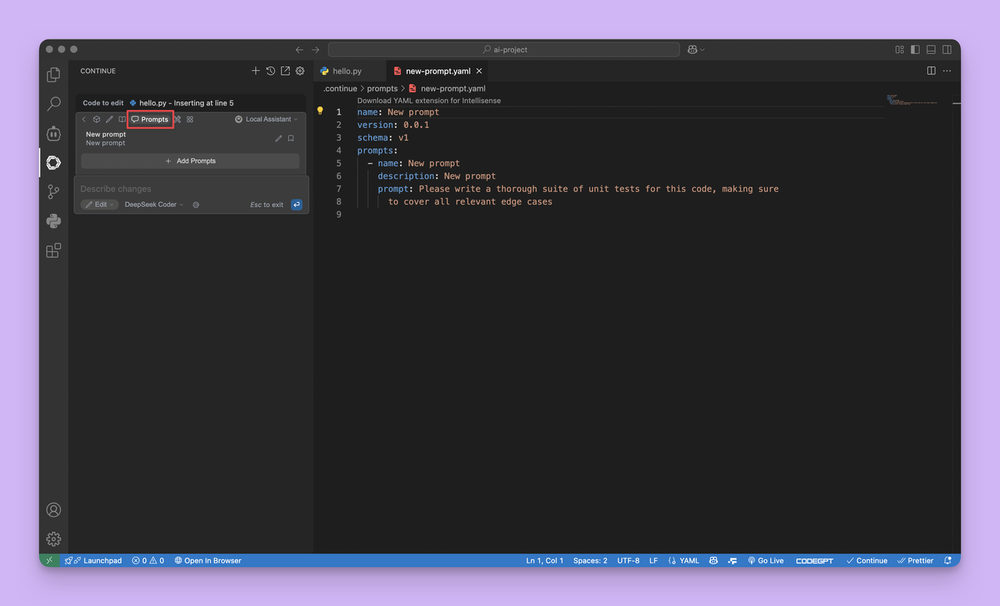Expand the DeepSeek Coder model selector
1000x606 pixels.
click(154, 204)
